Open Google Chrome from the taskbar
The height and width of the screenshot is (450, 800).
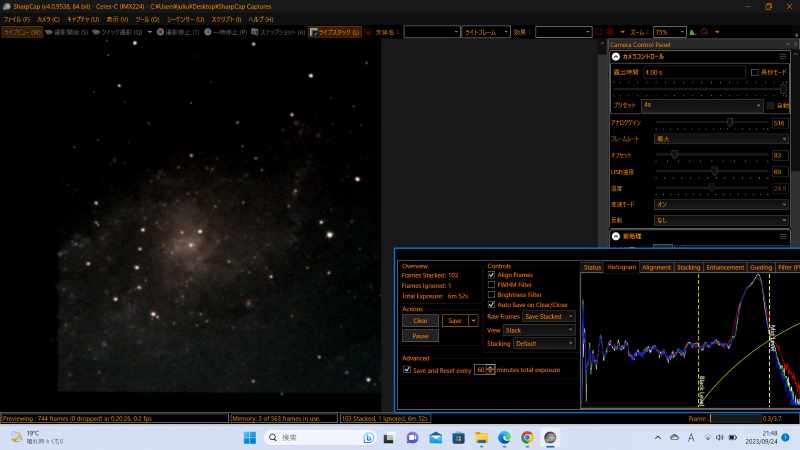click(527, 437)
